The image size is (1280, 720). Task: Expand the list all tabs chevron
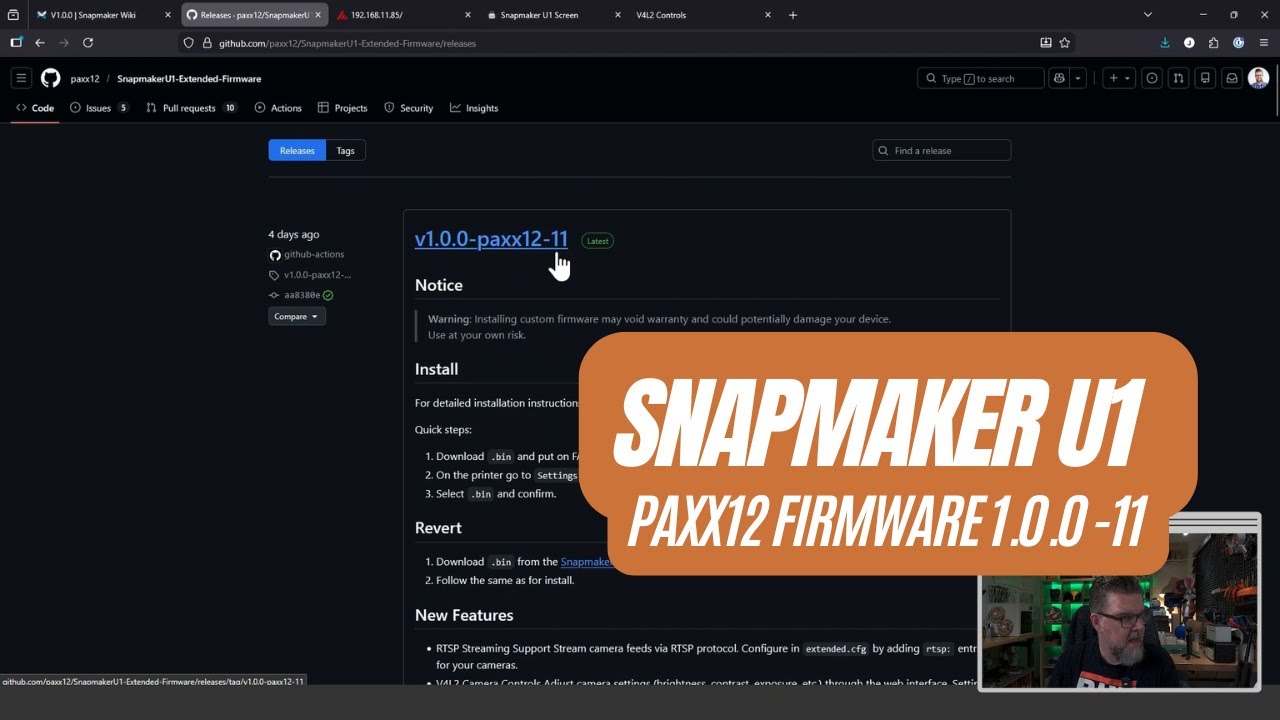1148,15
